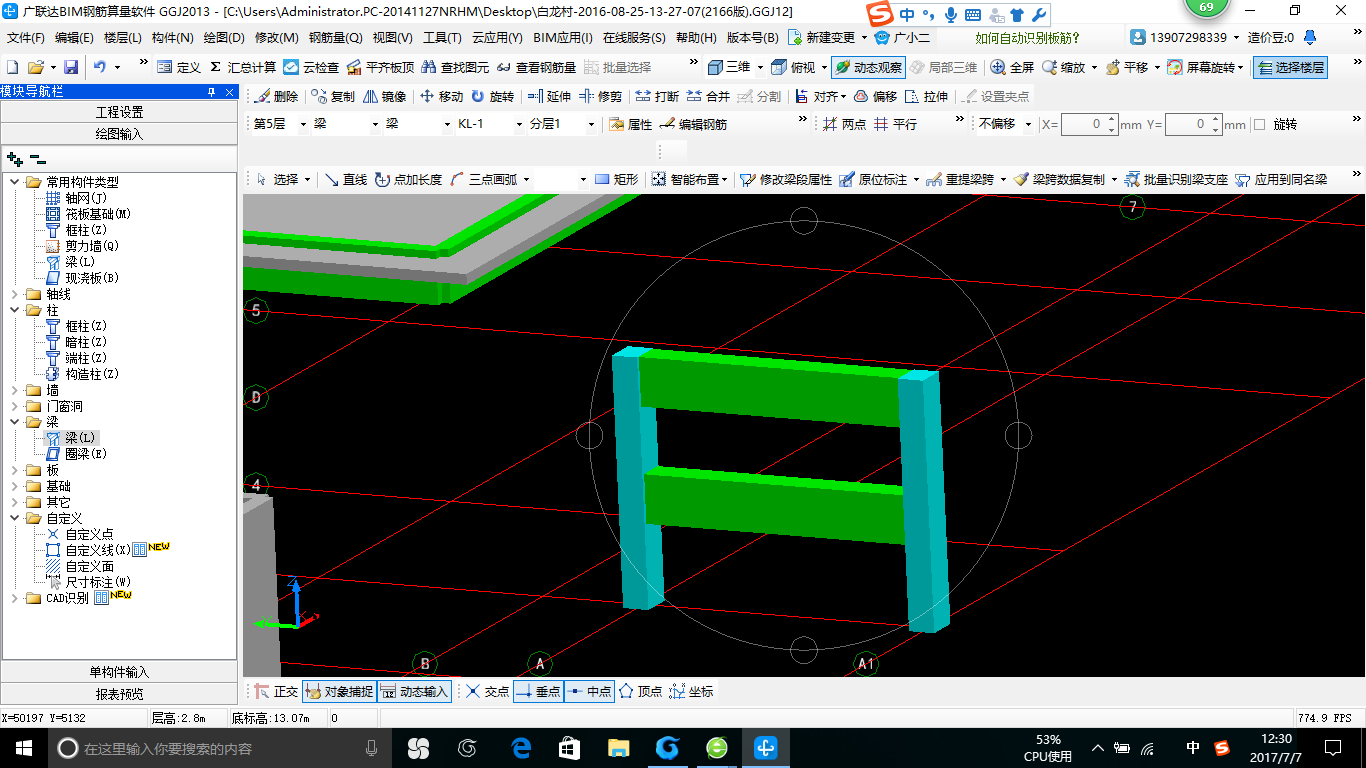Select the 拉伸 stretch tool
The image size is (1366, 768).
pos(926,97)
